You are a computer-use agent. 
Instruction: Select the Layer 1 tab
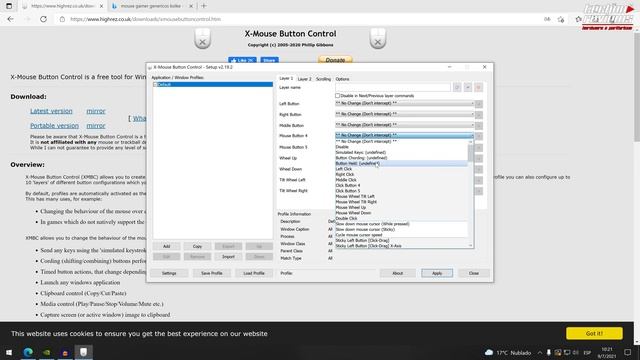click(x=286, y=78)
